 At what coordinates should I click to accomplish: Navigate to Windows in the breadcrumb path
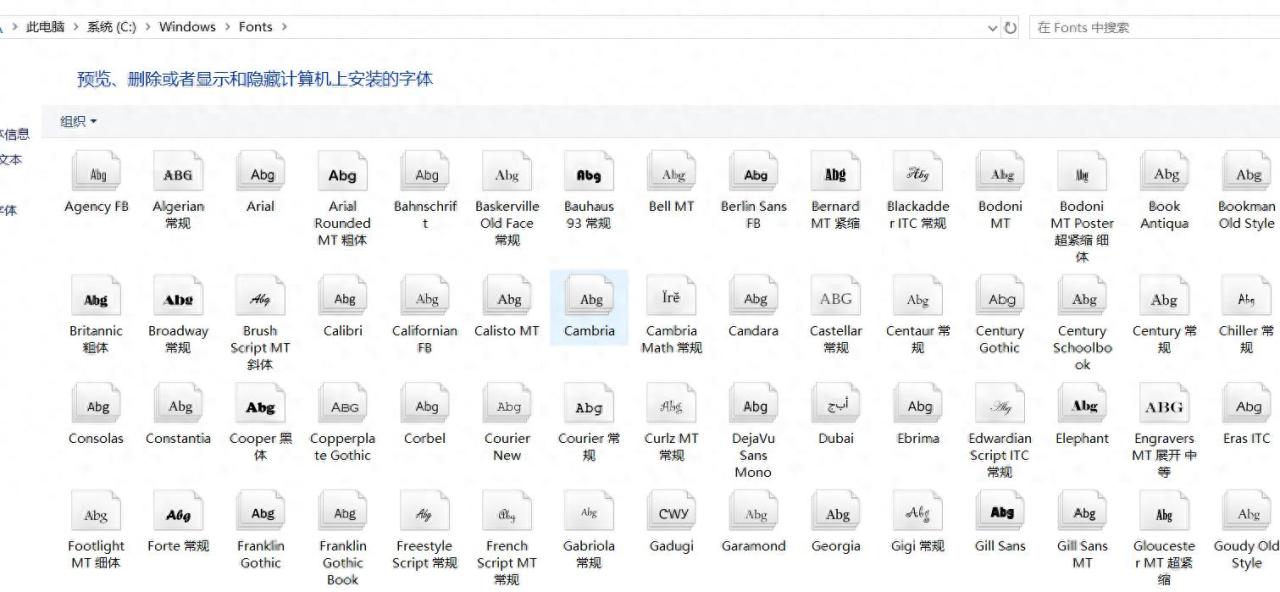point(187,27)
